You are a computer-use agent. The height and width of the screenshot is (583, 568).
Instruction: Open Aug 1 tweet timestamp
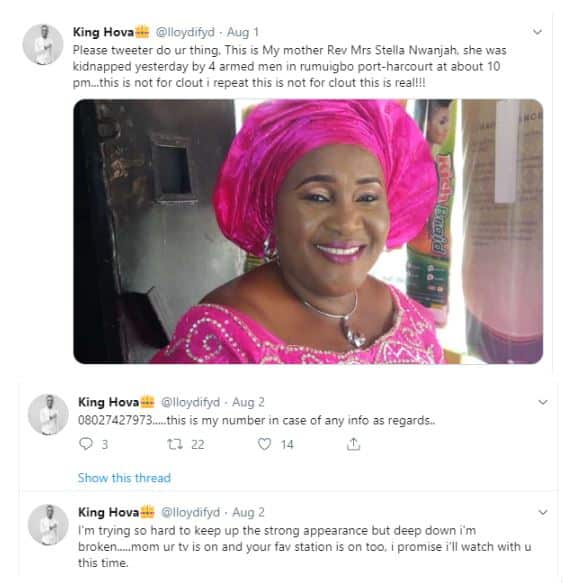[x=242, y=32]
